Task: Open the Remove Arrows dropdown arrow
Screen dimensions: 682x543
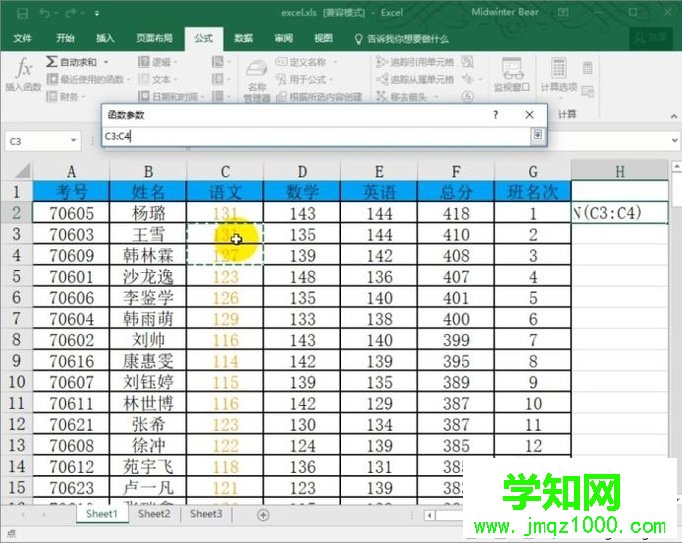Action: click(x=436, y=97)
